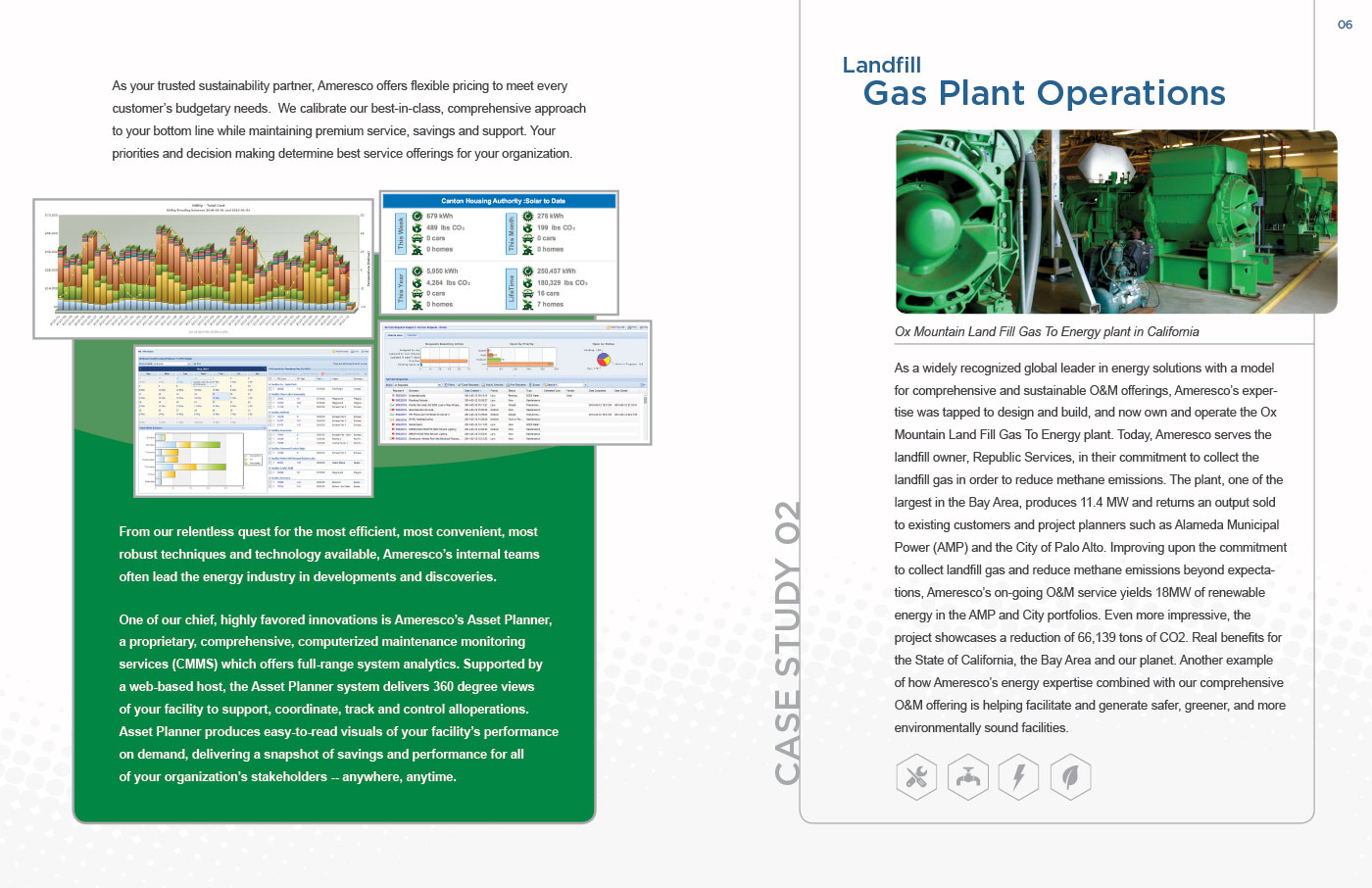Click the LifeTime homes icon
This screenshot has height=888, width=1372.
[x=528, y=305]
